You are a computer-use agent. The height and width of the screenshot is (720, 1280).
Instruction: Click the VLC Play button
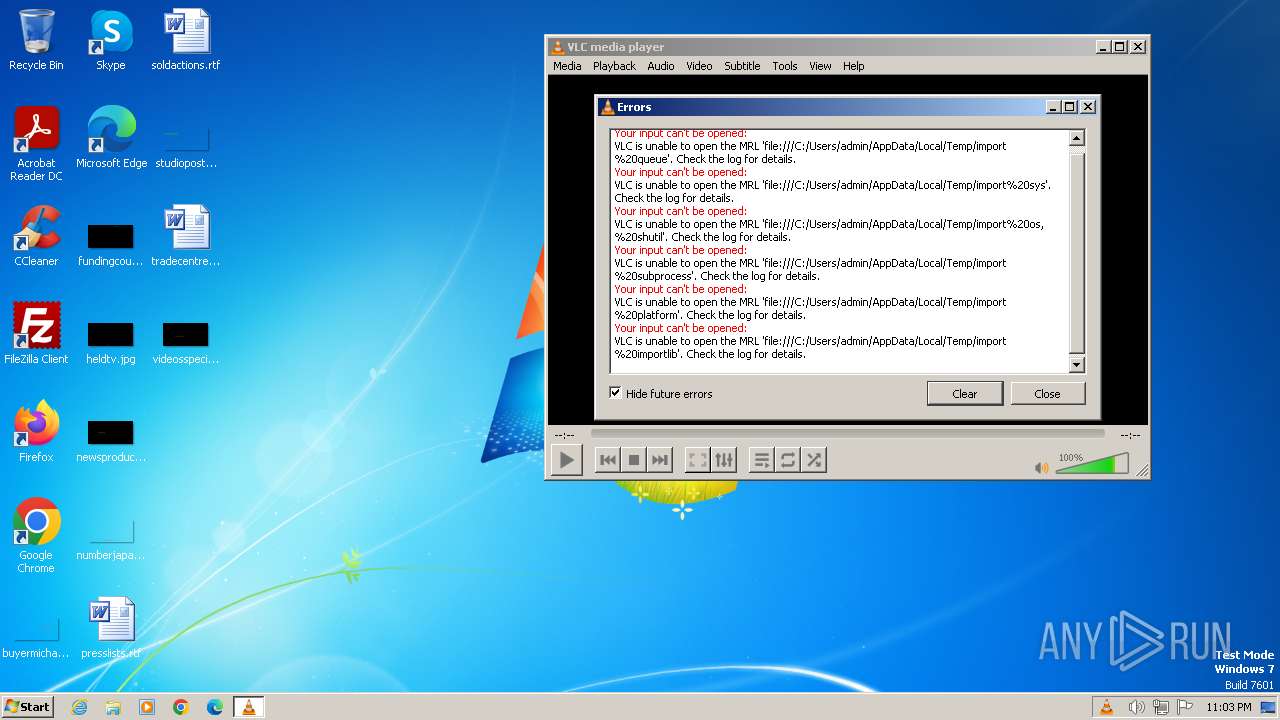tap(566, 460)
